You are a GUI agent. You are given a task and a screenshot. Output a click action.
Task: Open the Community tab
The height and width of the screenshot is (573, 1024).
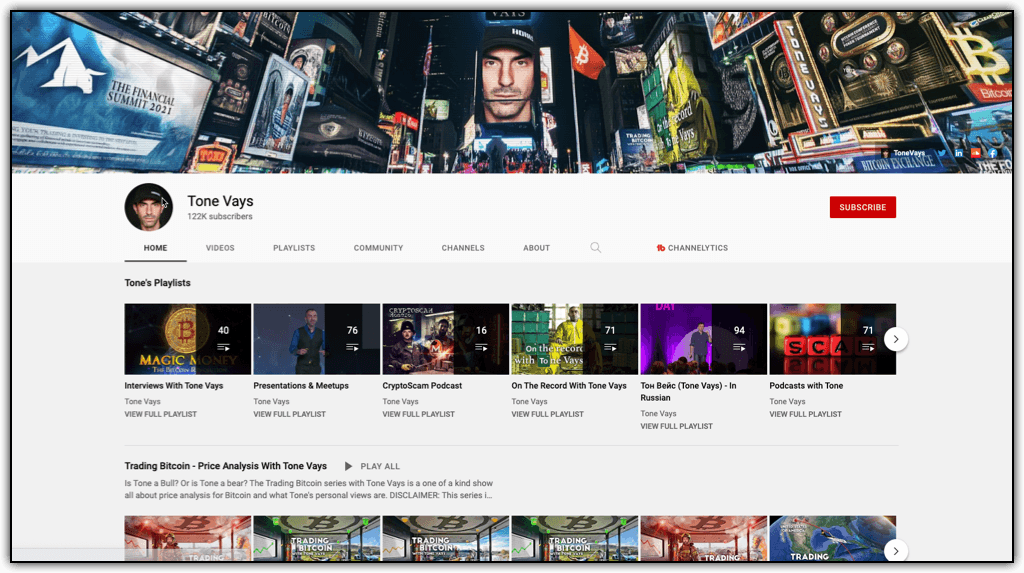pos(378,248)
